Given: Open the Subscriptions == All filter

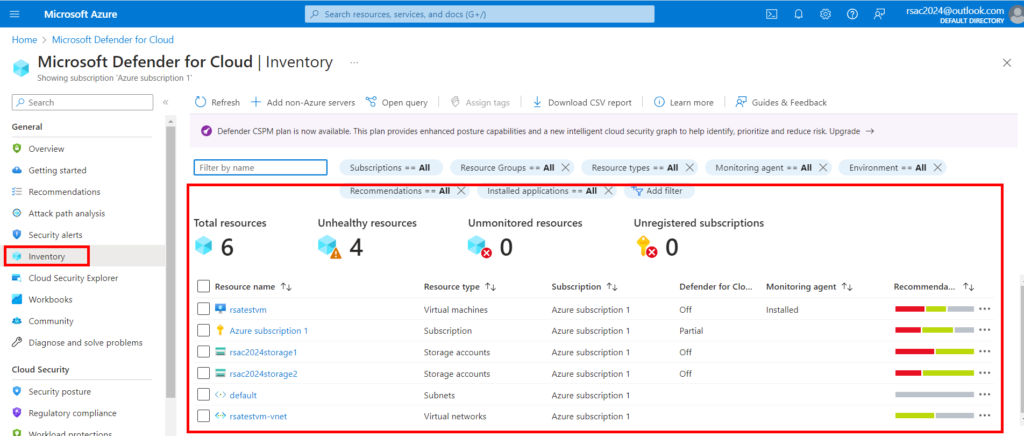Looking at the screenshot, I should [391, 168].
